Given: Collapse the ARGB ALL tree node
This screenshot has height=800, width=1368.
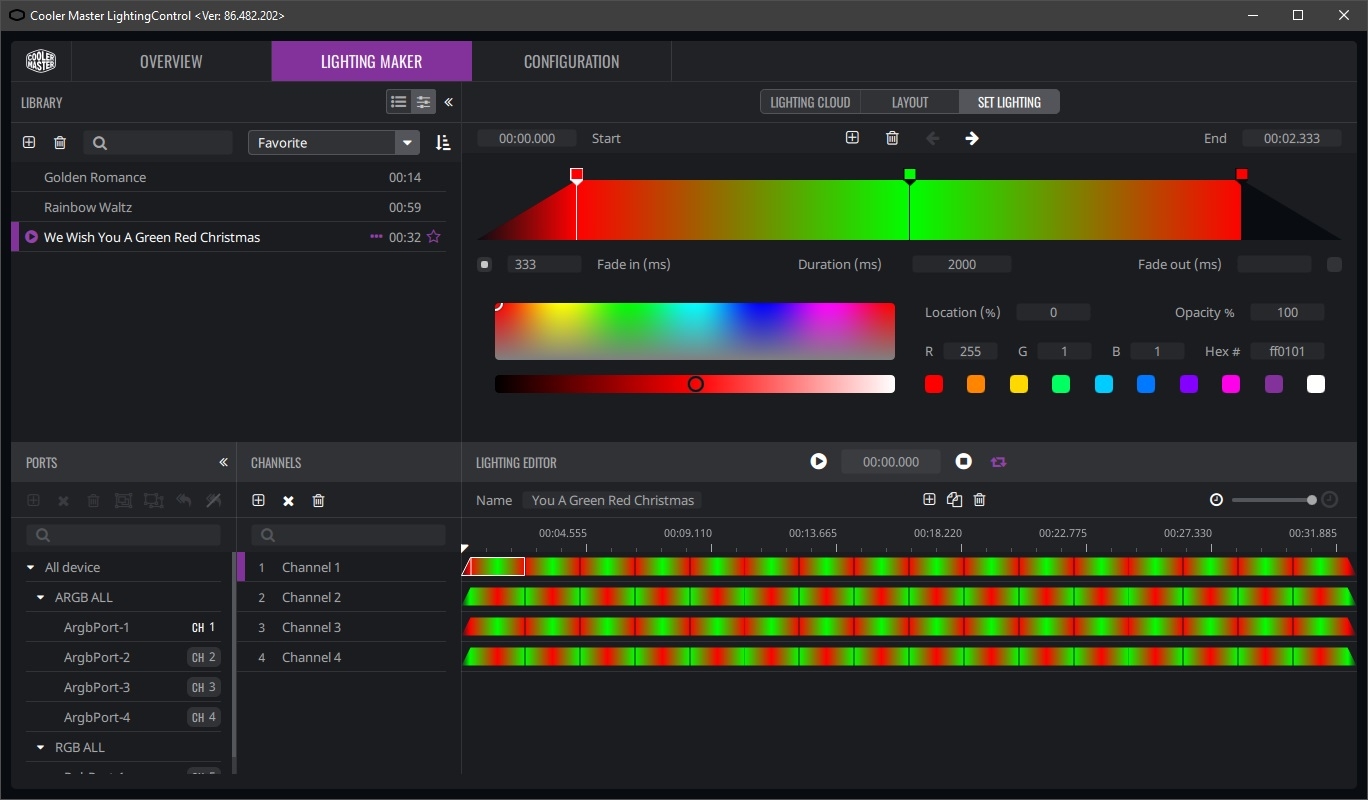Looking at the screenshot, I should [x=41, y=597].
